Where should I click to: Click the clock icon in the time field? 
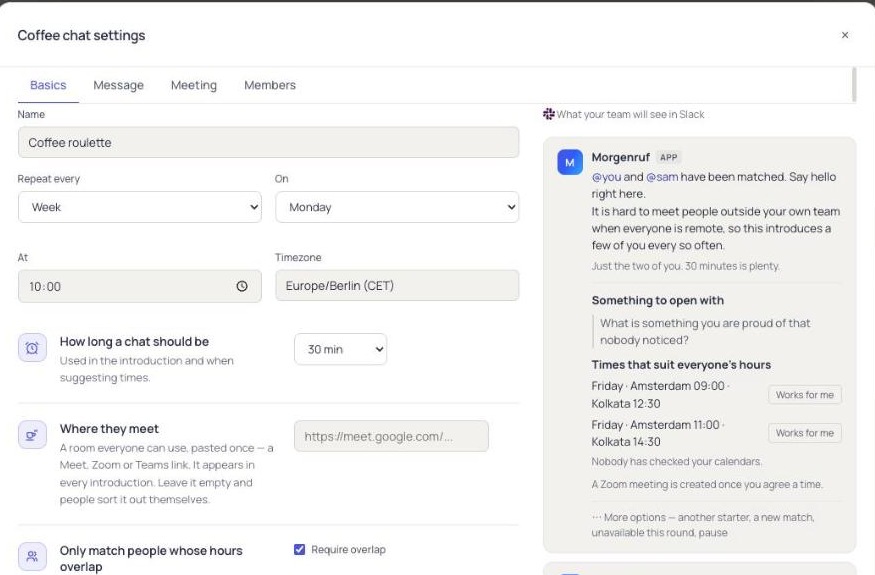(x=242, y=286)
